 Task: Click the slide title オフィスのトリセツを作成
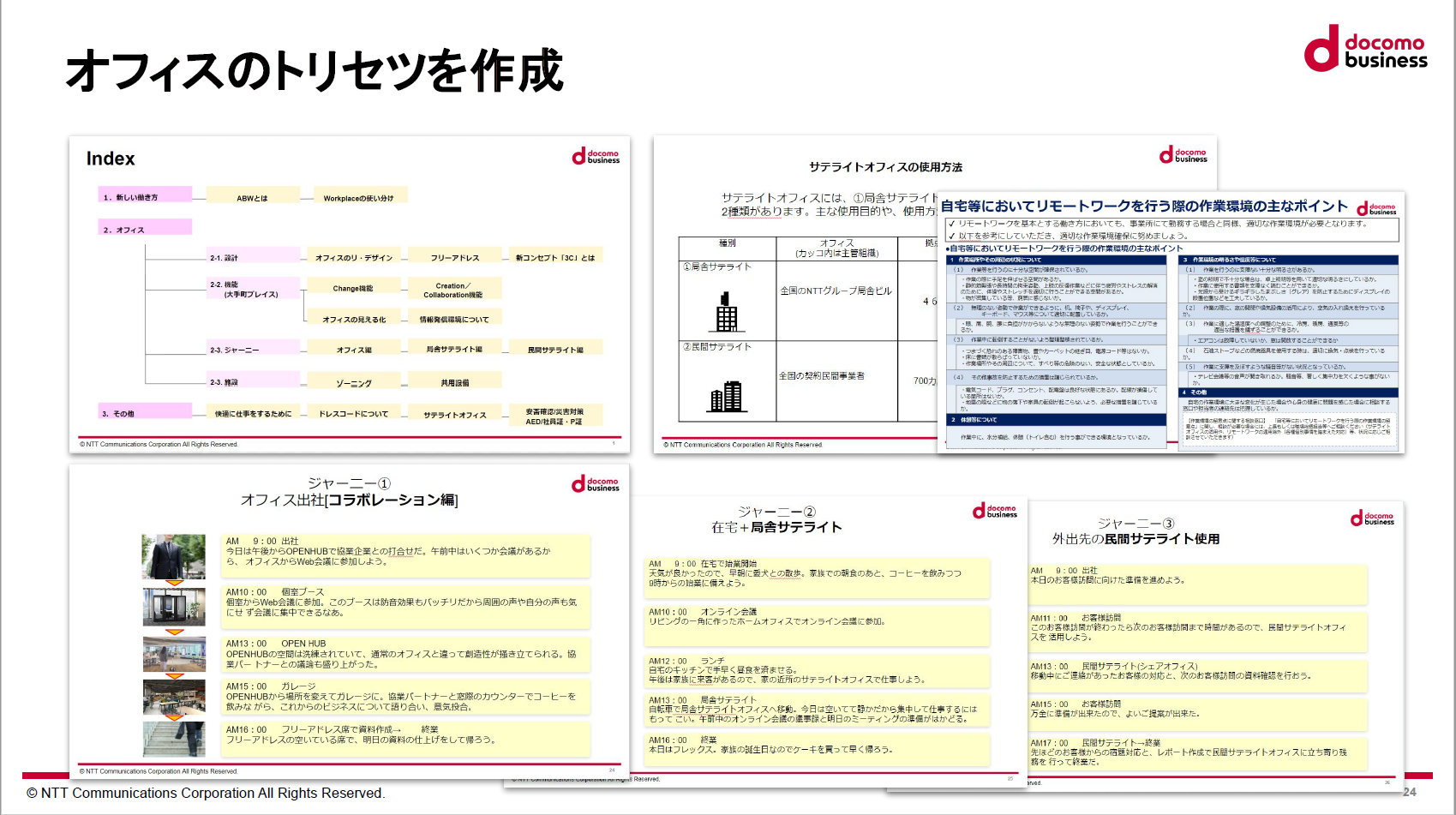[315, 70]
